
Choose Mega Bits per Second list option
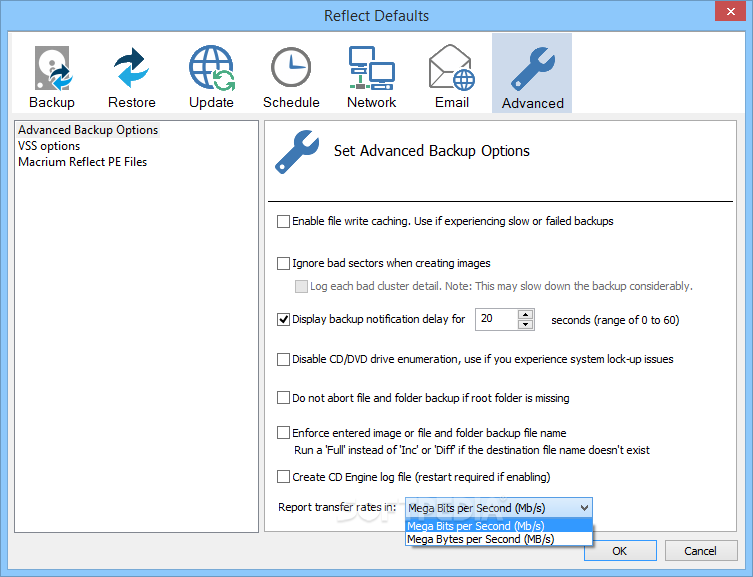coord(499,526)
